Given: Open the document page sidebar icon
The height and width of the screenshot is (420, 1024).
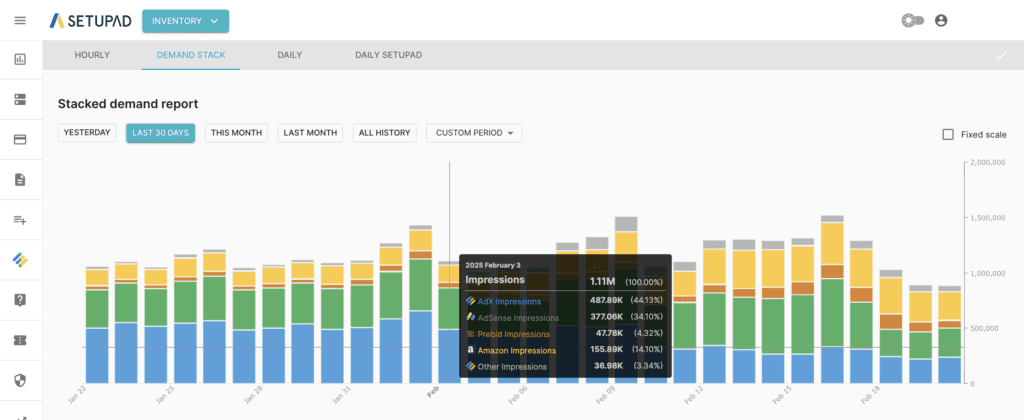Looking at the screenshot, I should point(20,179).
